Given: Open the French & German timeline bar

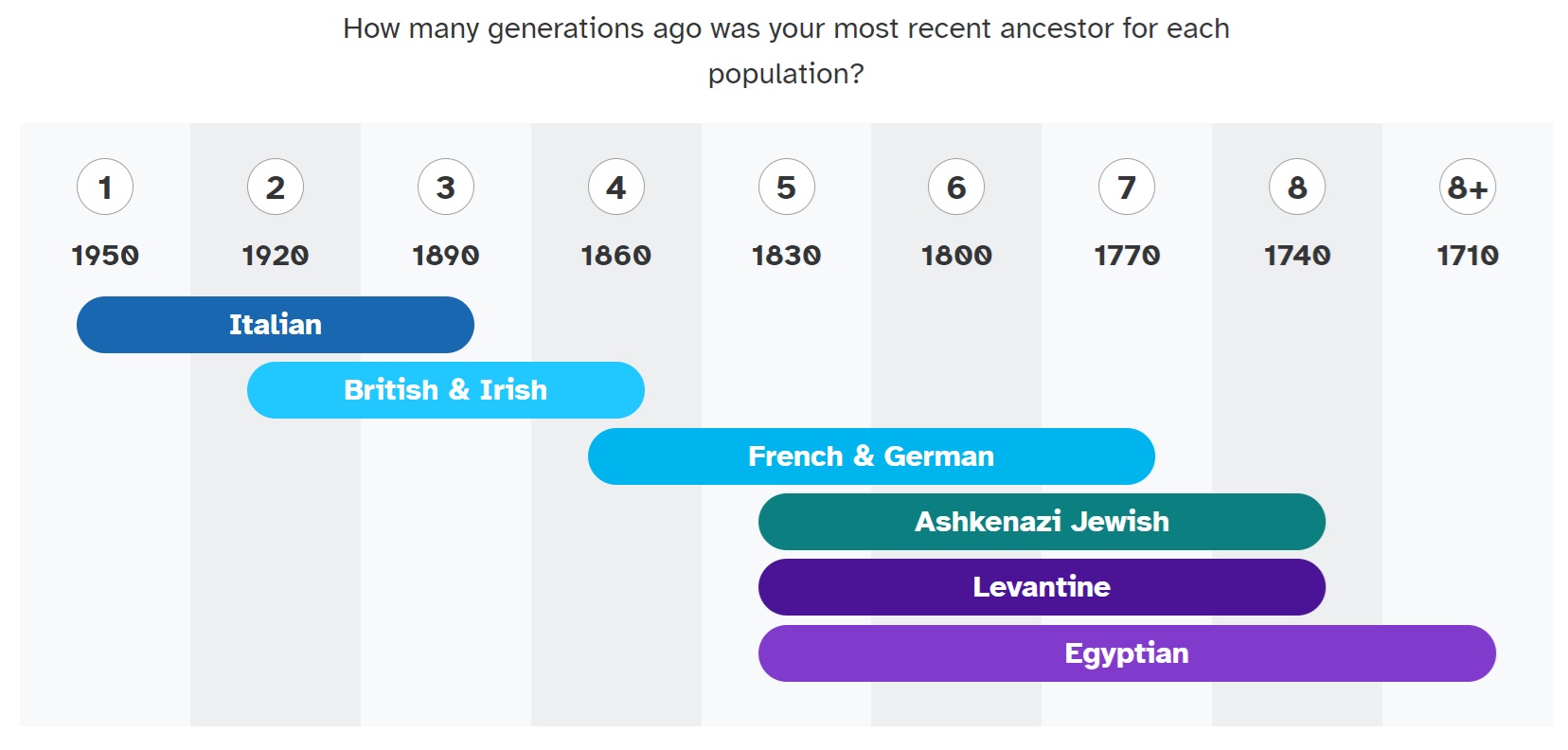Looking at the screenshot, I should tap(871, 456).
